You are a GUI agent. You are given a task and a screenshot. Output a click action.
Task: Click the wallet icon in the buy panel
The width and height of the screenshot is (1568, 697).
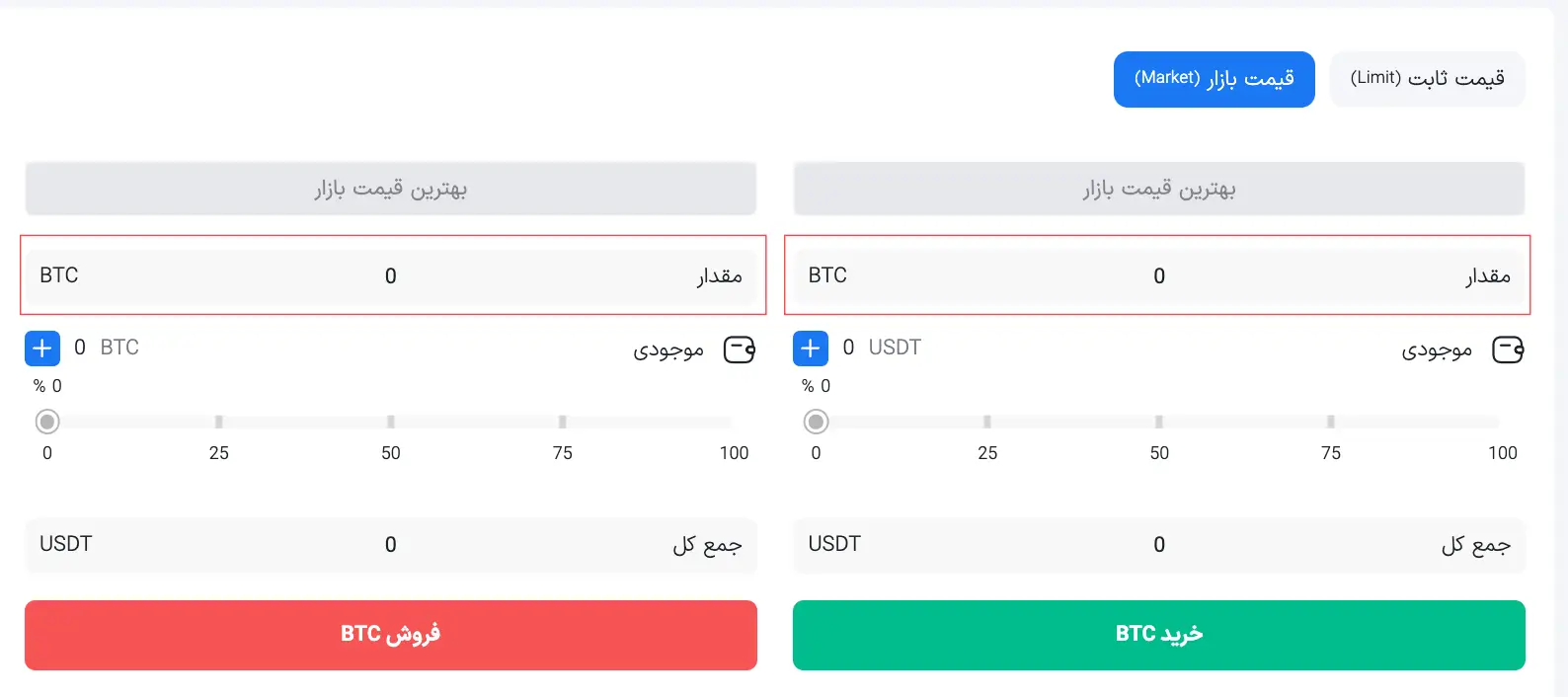tap(1508, 349)
